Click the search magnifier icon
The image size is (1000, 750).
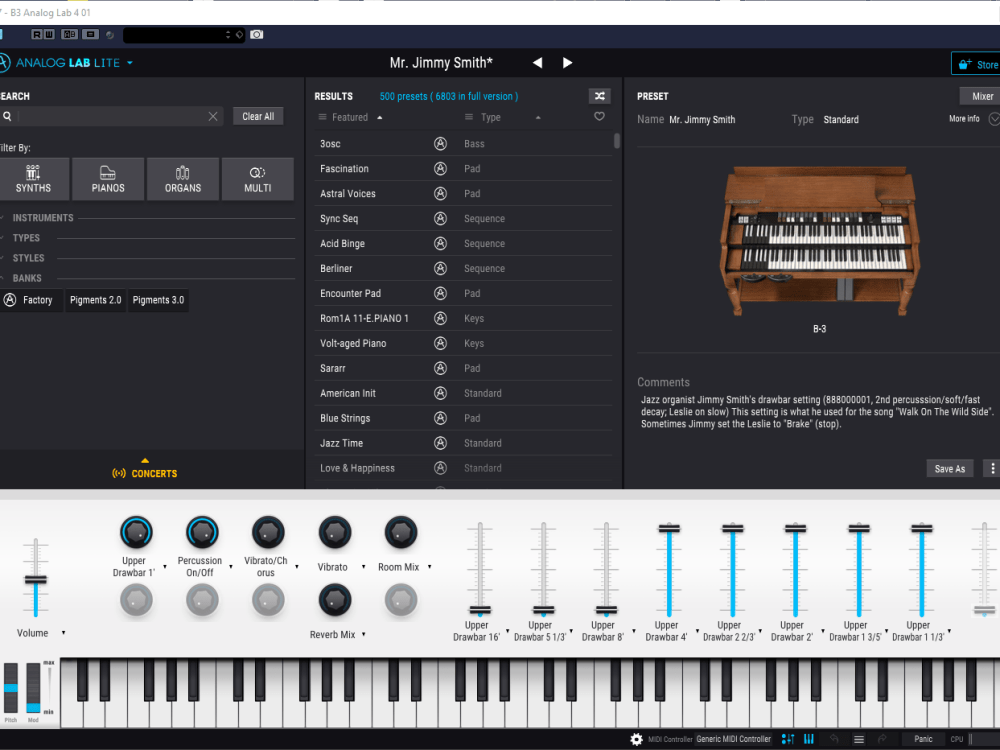click(7, 116)
